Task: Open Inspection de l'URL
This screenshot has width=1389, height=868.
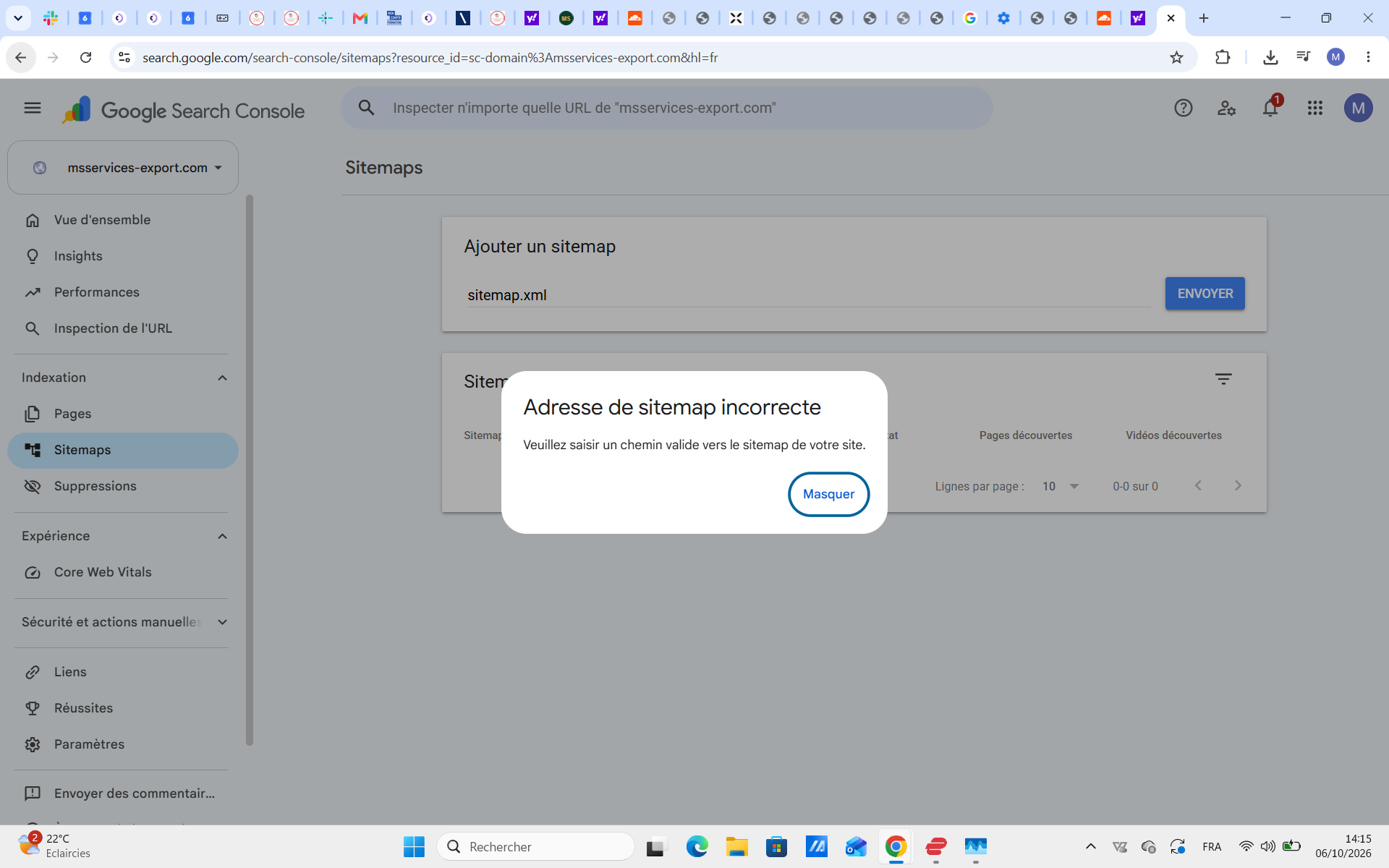Action: coord(123,328)
